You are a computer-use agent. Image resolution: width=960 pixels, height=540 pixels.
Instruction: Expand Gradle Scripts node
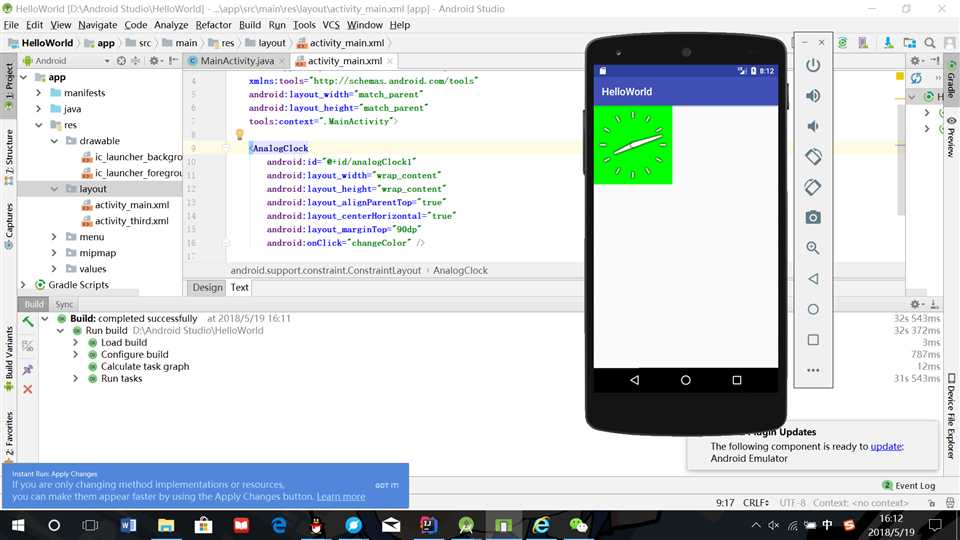click(23, 284)
